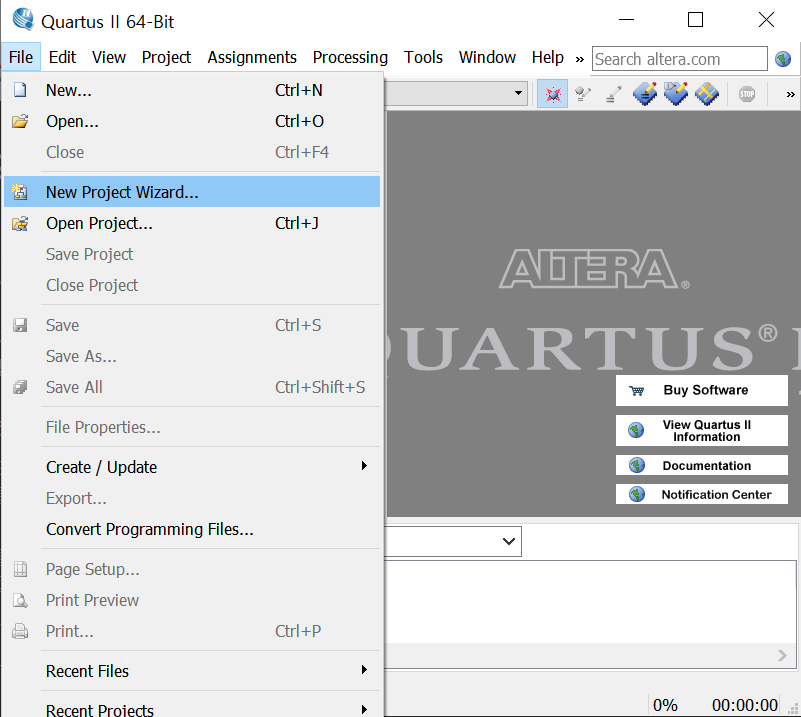Open the File menu
801x717 pixels.
(21, 57)
